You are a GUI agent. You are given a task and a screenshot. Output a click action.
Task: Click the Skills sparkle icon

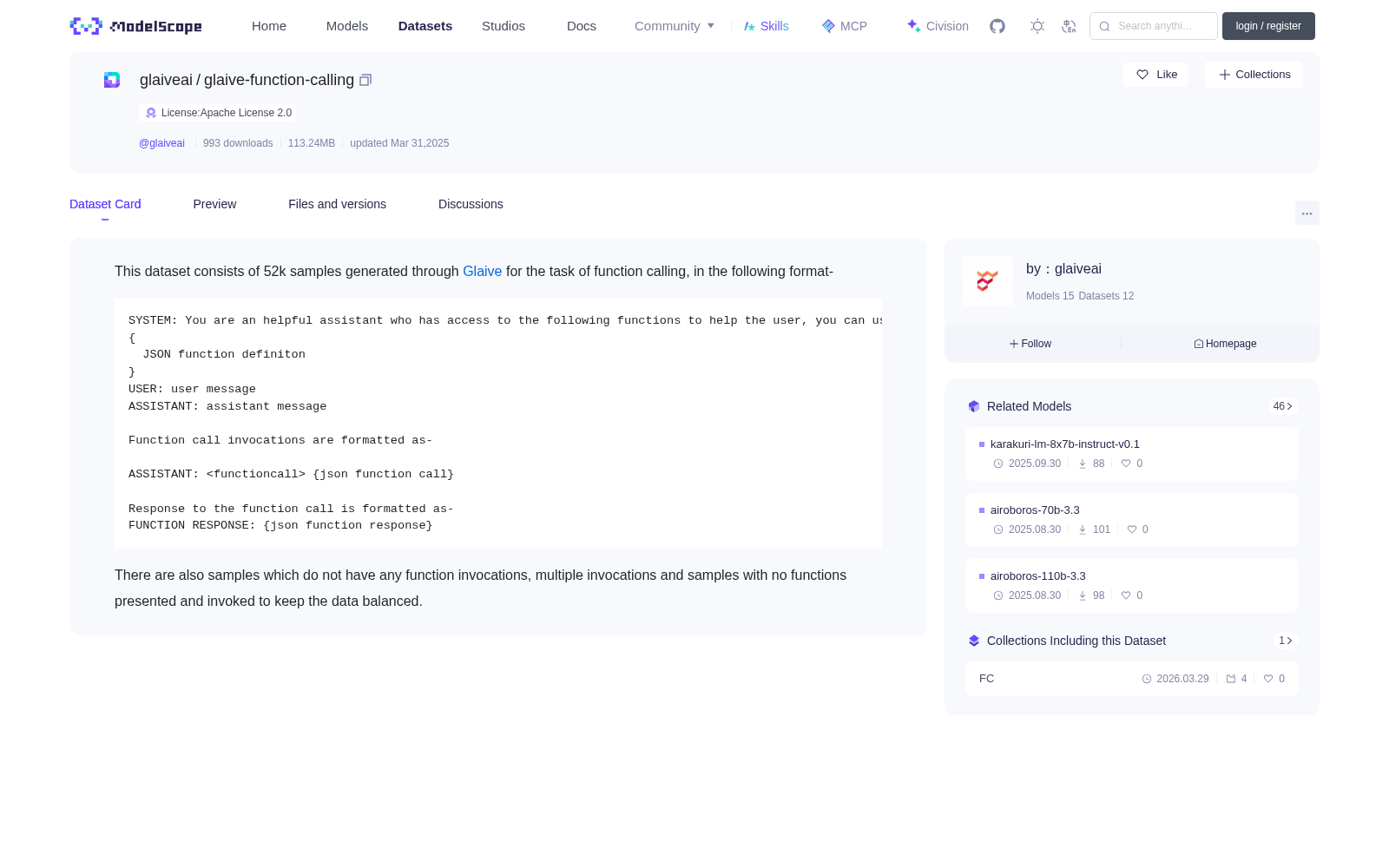pyautogui.click(x=749, y=26)
